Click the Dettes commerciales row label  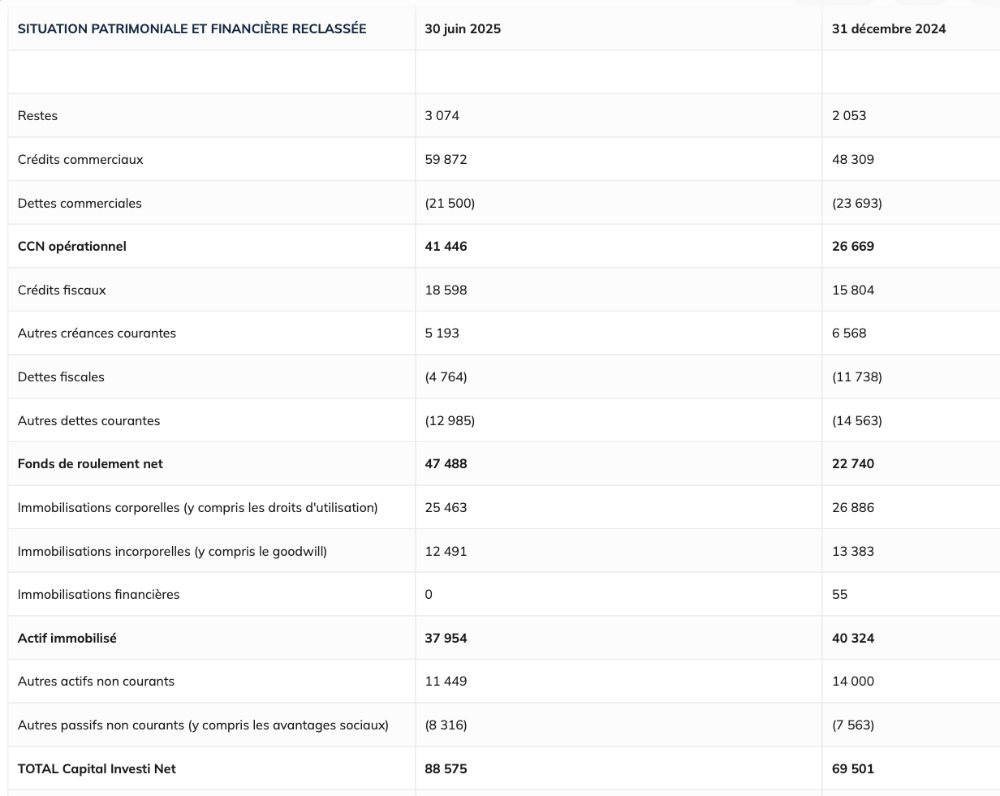(80, 203)
